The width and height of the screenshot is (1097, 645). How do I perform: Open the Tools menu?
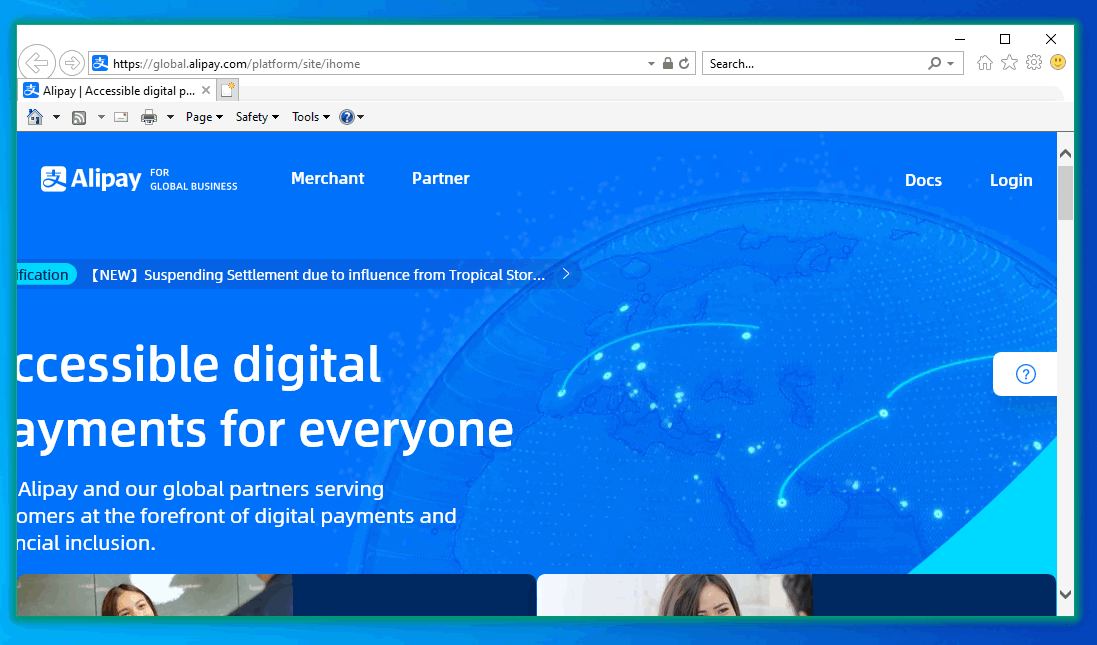[311, 117]
